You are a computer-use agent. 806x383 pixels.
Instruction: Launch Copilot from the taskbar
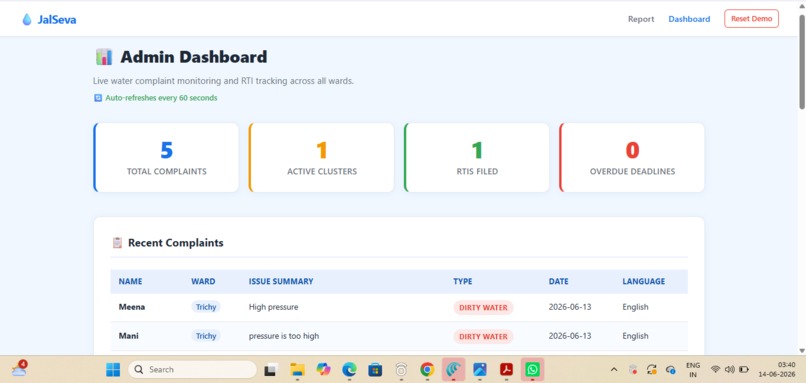coord(323,369)
